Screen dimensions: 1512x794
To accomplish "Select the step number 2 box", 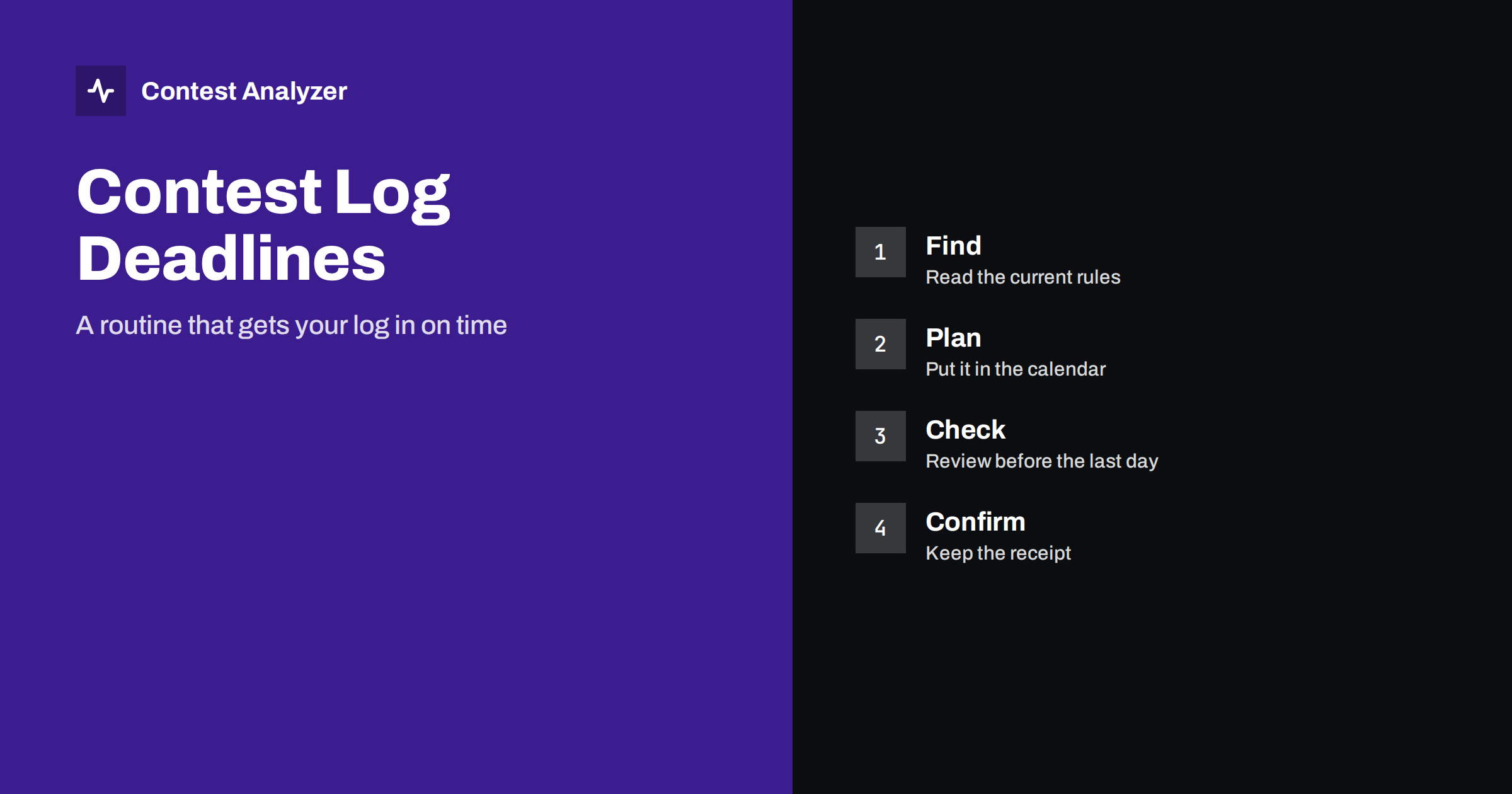I will click(x=880, y=344).
